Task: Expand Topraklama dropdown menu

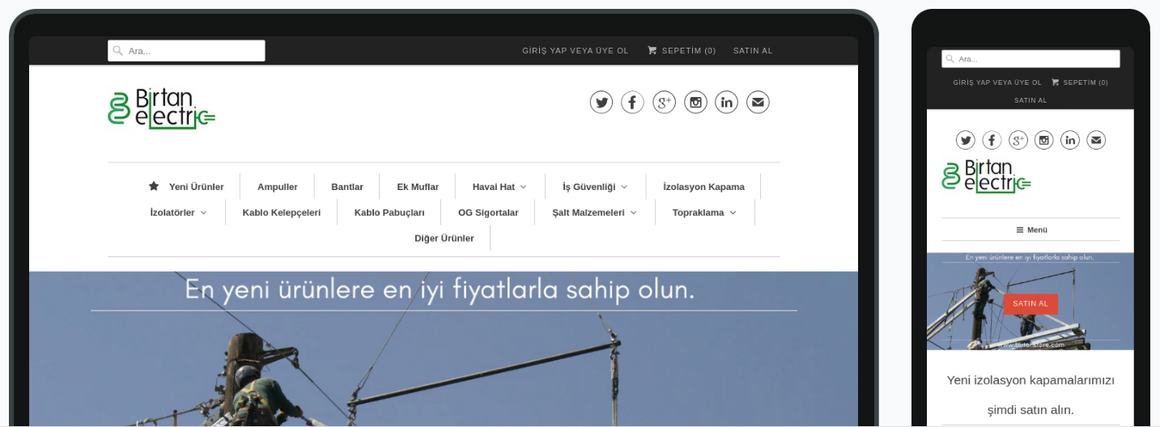Action: (x=704, y=212)
